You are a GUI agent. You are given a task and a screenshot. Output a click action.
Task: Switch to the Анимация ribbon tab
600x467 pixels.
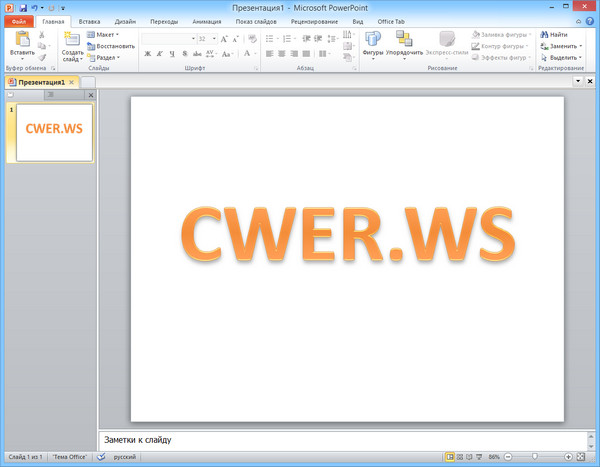(207, 21)
